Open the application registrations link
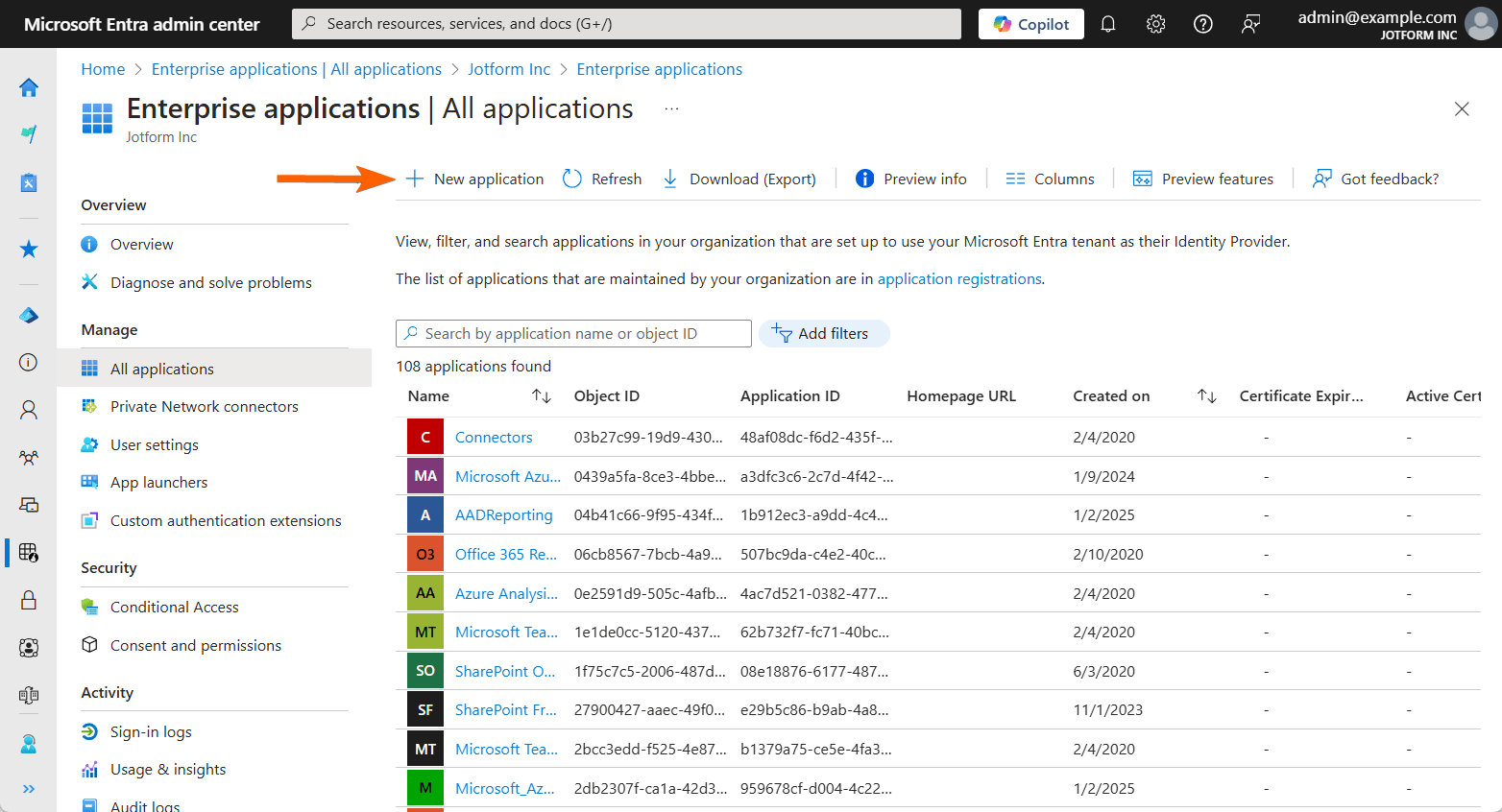 click(x=958, y=279)
